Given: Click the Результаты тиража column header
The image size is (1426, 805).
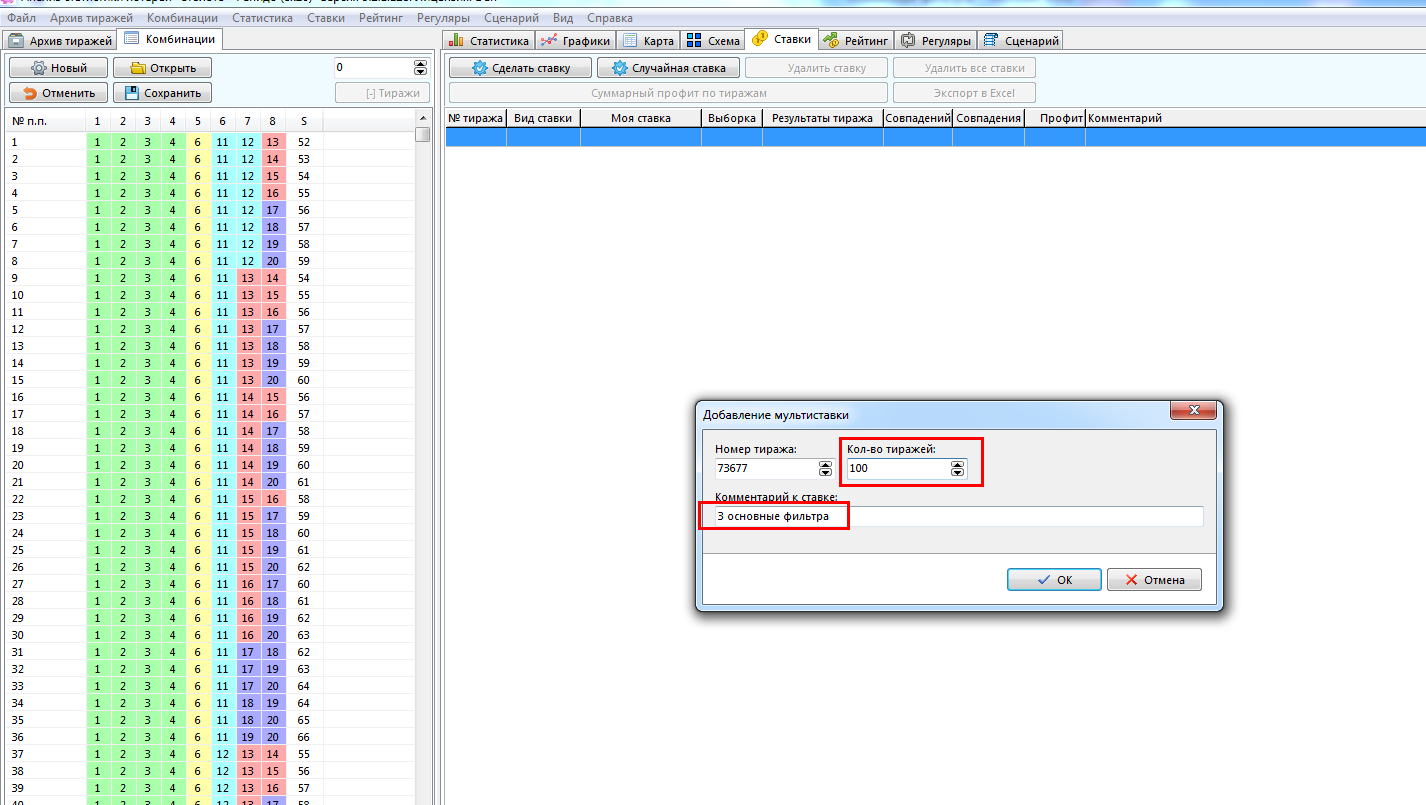Looking at the screenshot, I should pyautogui.click(x=823, y=118).
